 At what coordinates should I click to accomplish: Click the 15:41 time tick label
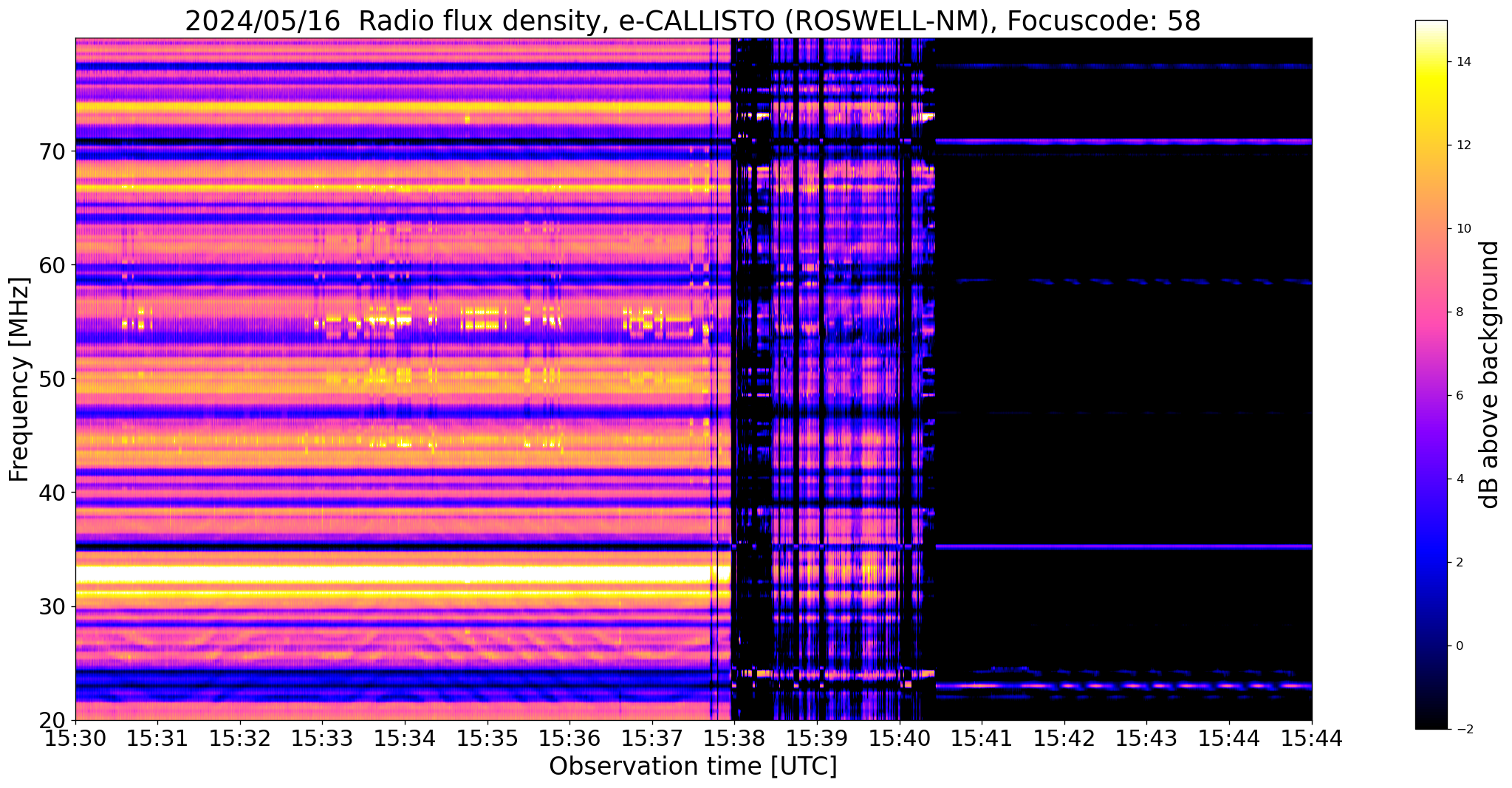(x=982, y=738)
